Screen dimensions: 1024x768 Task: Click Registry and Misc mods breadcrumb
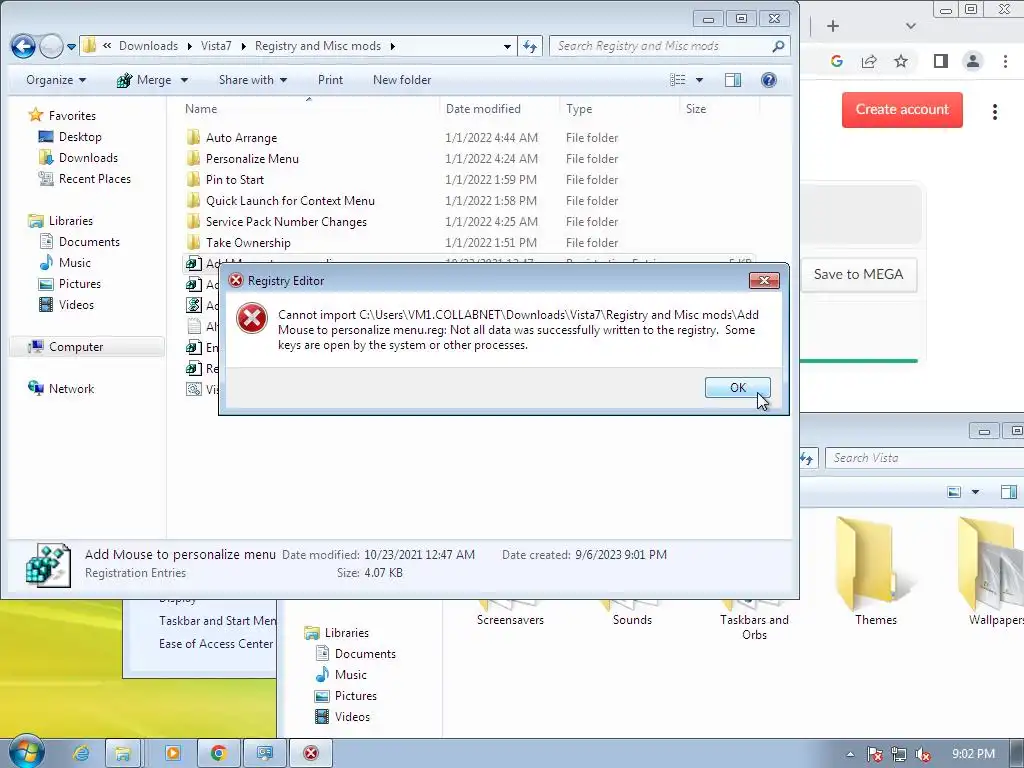coord(317,46)
